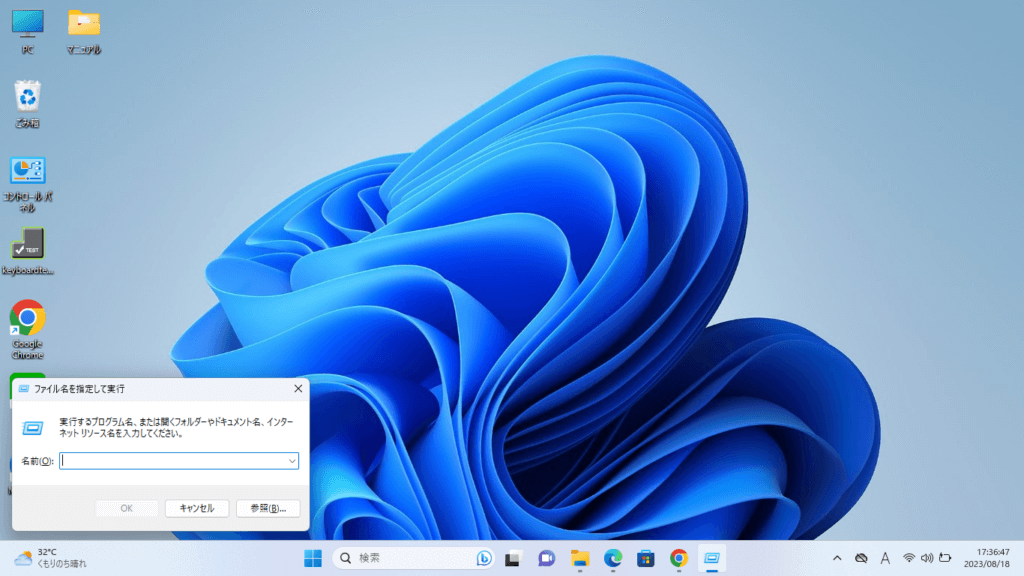1024x576 pixels.
Task: Click into the 名前 text input field
Action: point(172,461)
